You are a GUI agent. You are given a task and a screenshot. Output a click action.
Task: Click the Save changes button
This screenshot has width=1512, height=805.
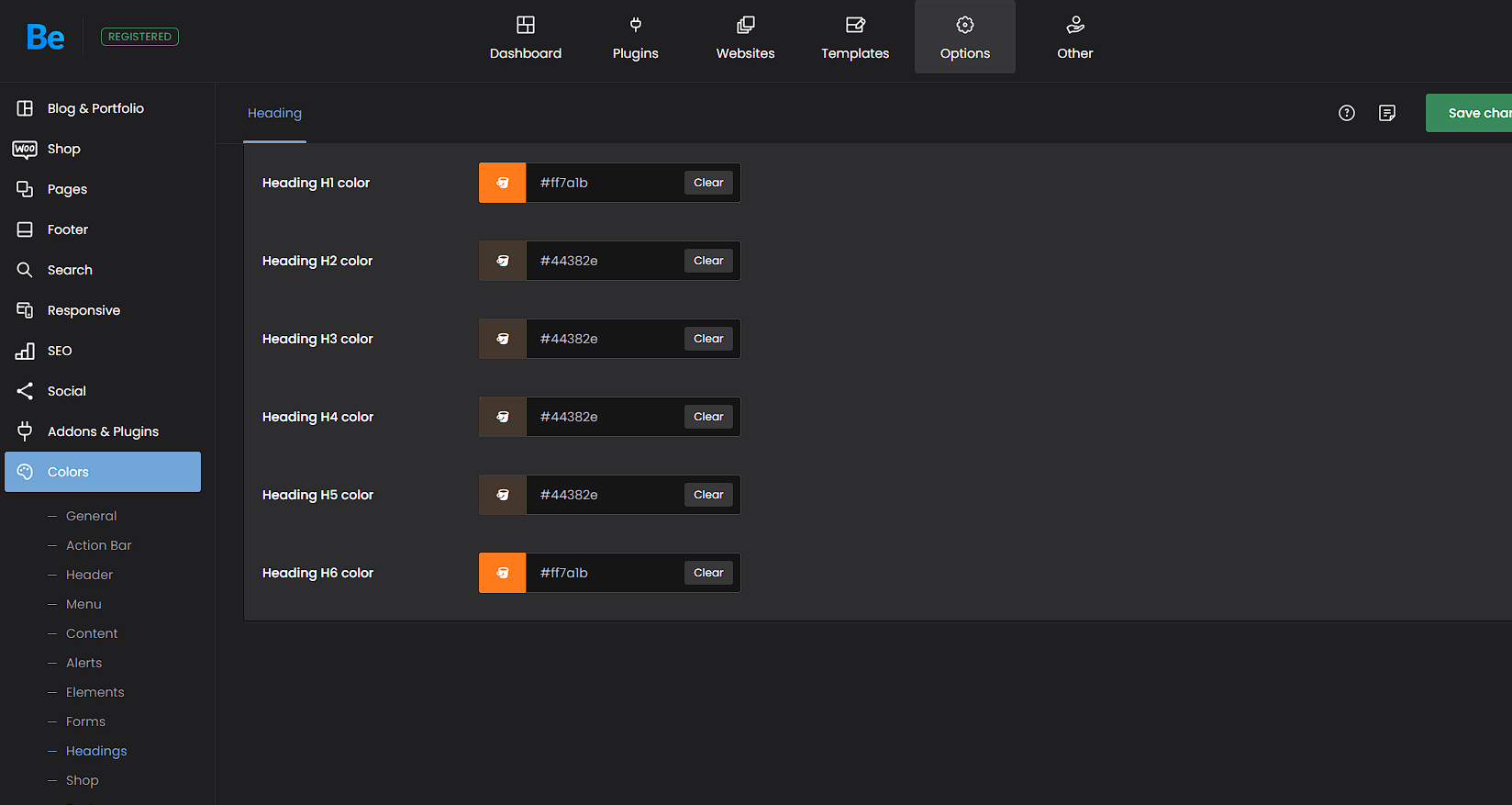[x=1469, y=113]
